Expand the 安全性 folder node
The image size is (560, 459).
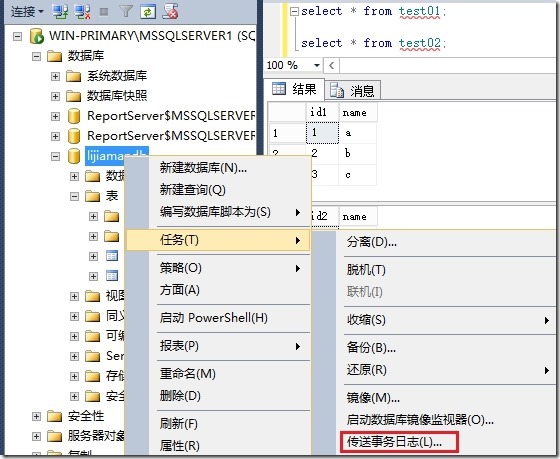click(x=36, y=416)
